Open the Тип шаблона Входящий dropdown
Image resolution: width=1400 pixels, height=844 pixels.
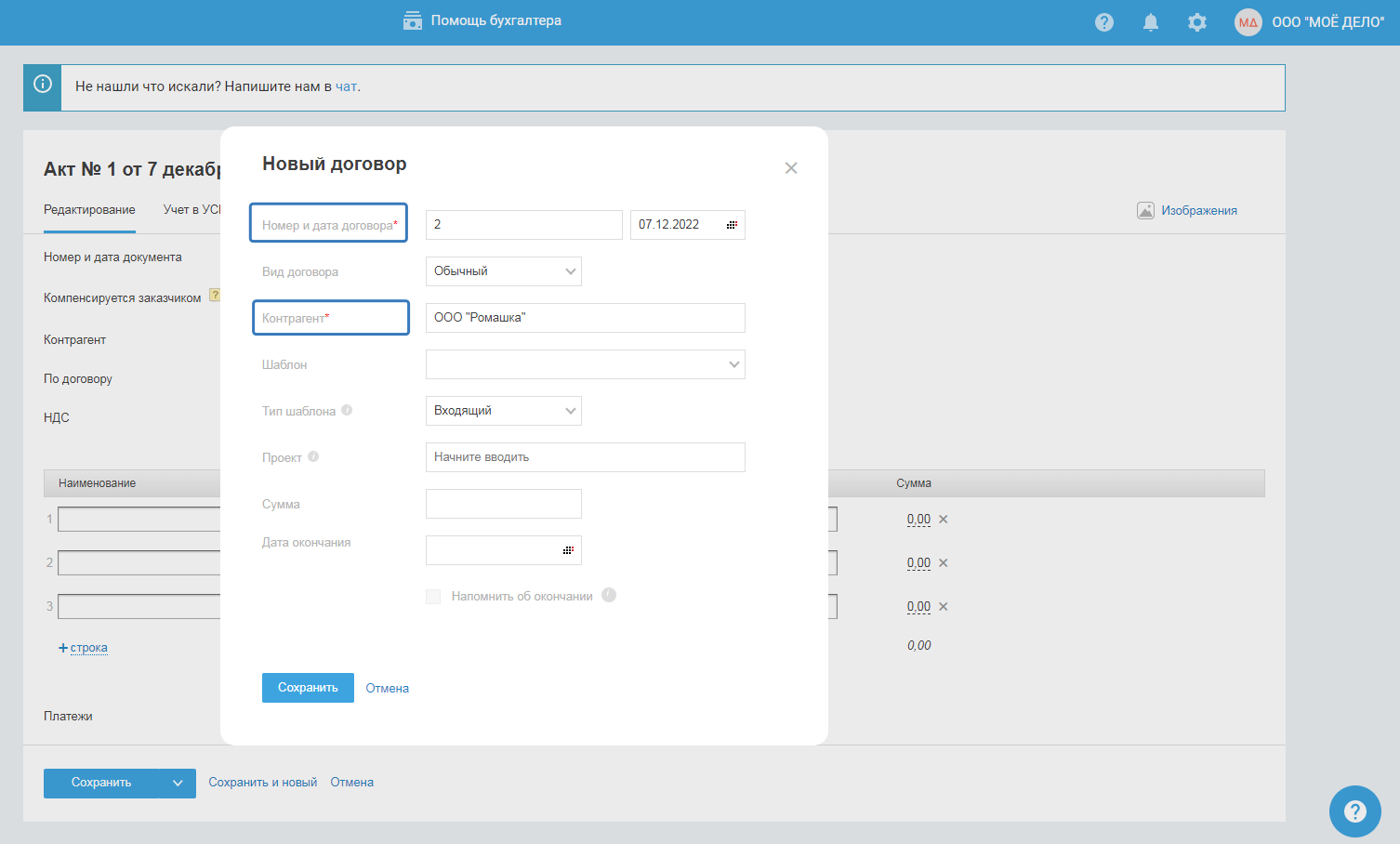504,411
